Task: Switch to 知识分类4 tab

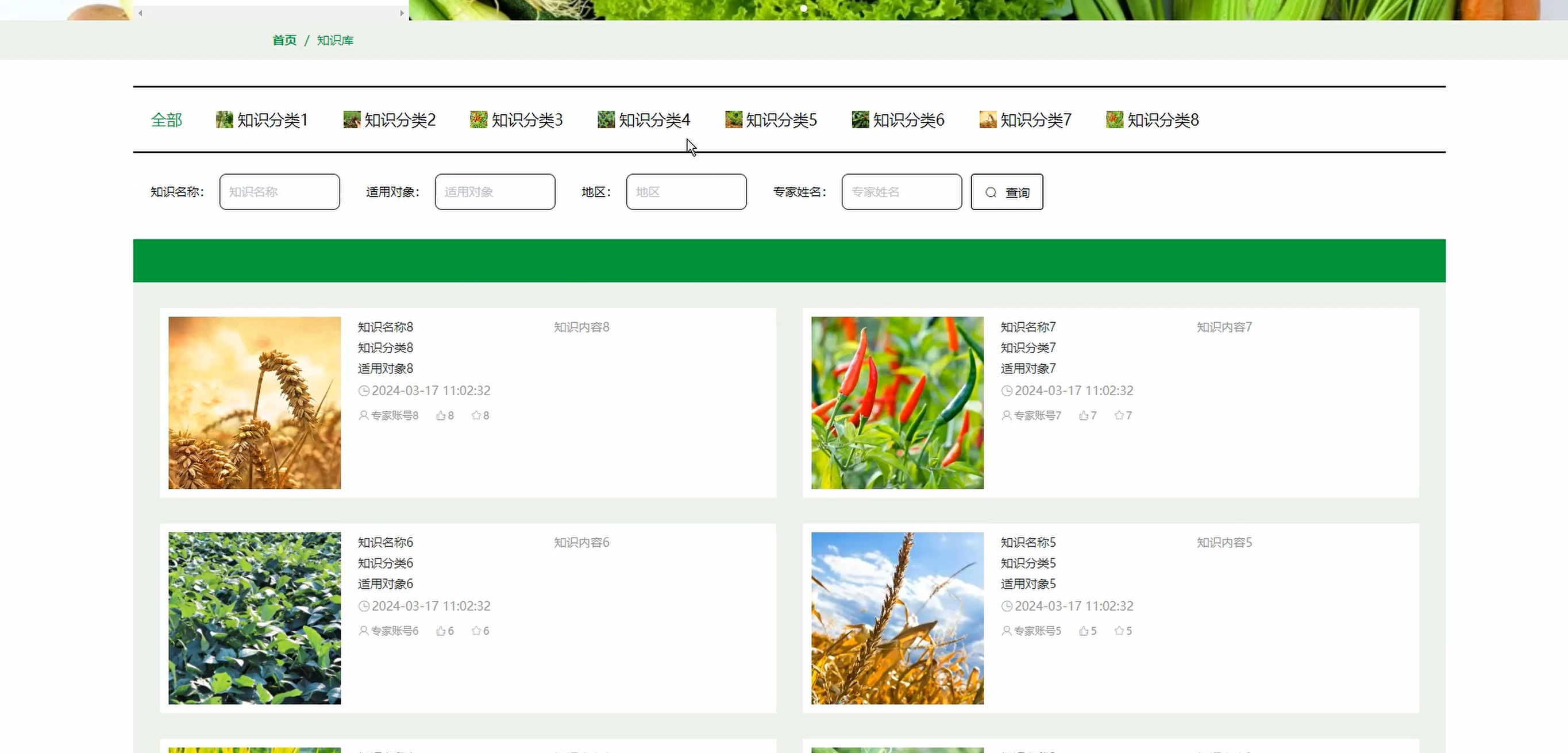Action: click(644, 120)
